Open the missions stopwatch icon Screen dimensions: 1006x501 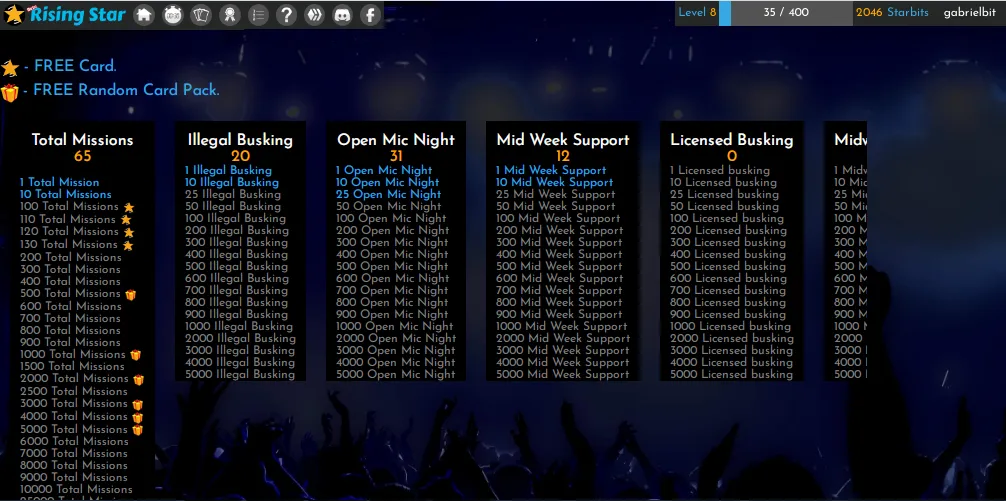point(173,15)
